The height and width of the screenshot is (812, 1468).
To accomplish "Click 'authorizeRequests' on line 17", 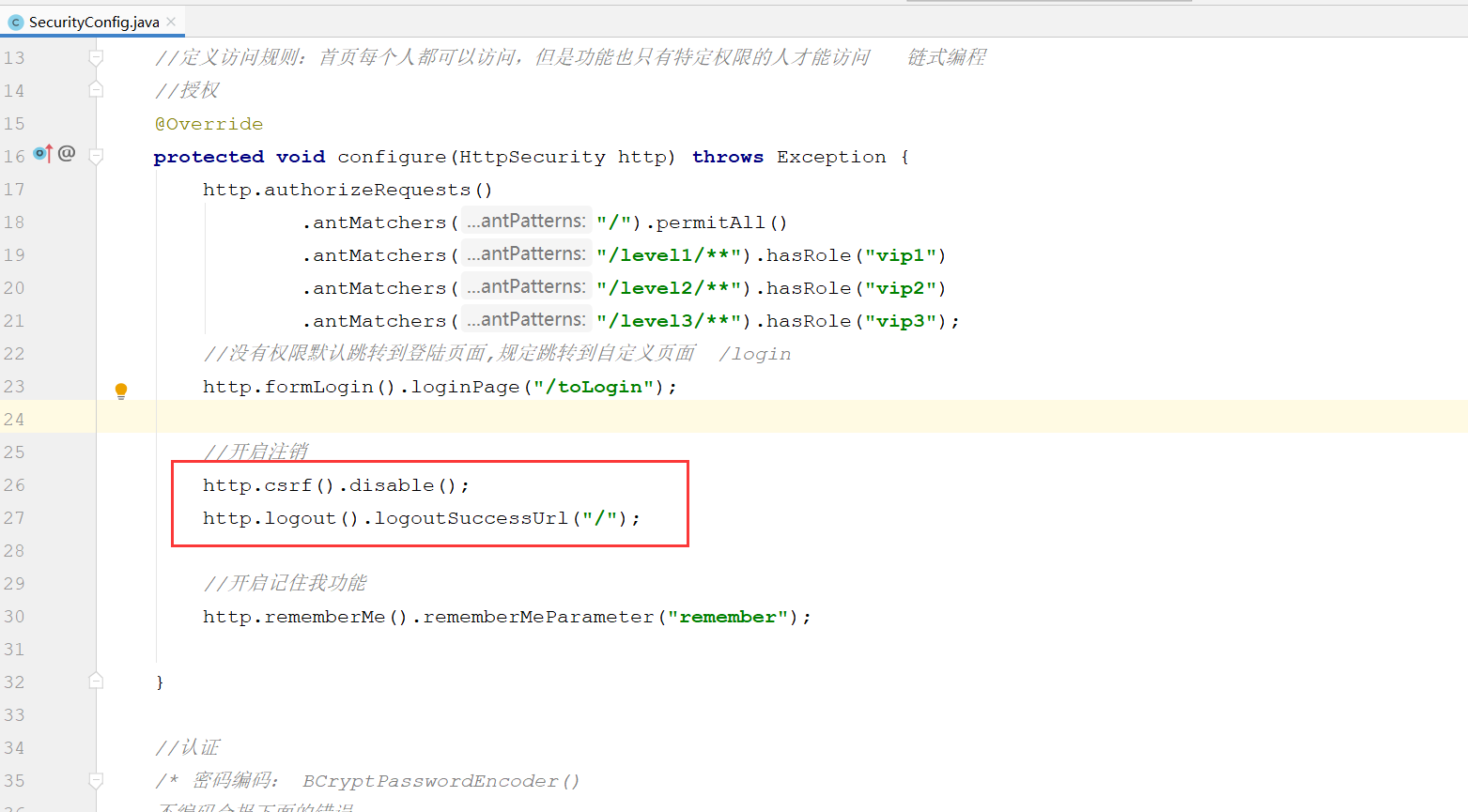I will [x=367, y=190].
